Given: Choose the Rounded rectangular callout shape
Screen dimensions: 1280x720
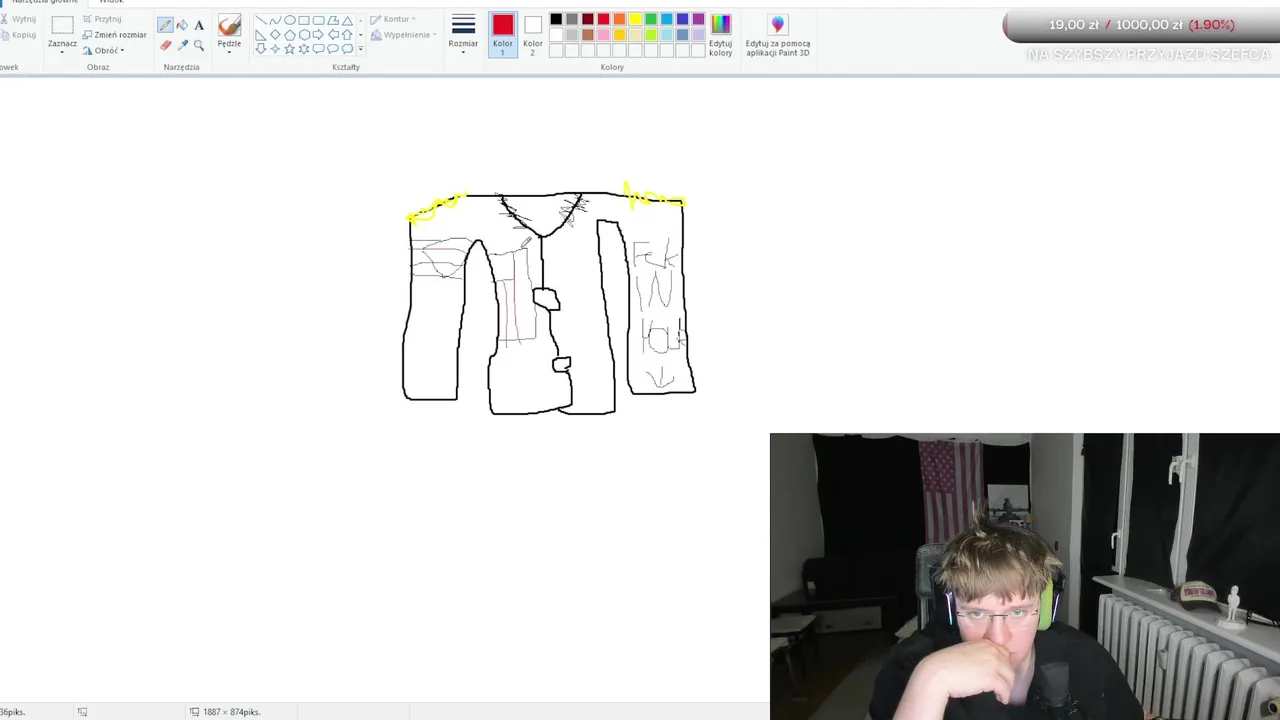Looking at the screenshot, I should pyautogui.click(x=318, y=49).
